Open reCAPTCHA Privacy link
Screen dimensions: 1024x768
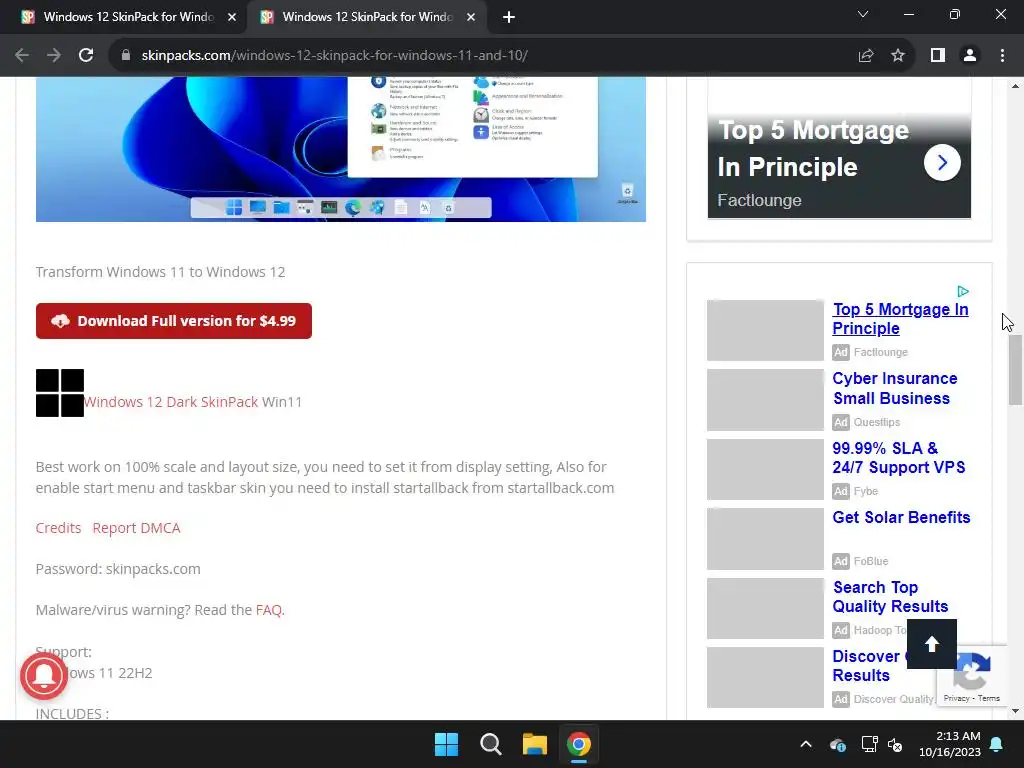(956, 698)
